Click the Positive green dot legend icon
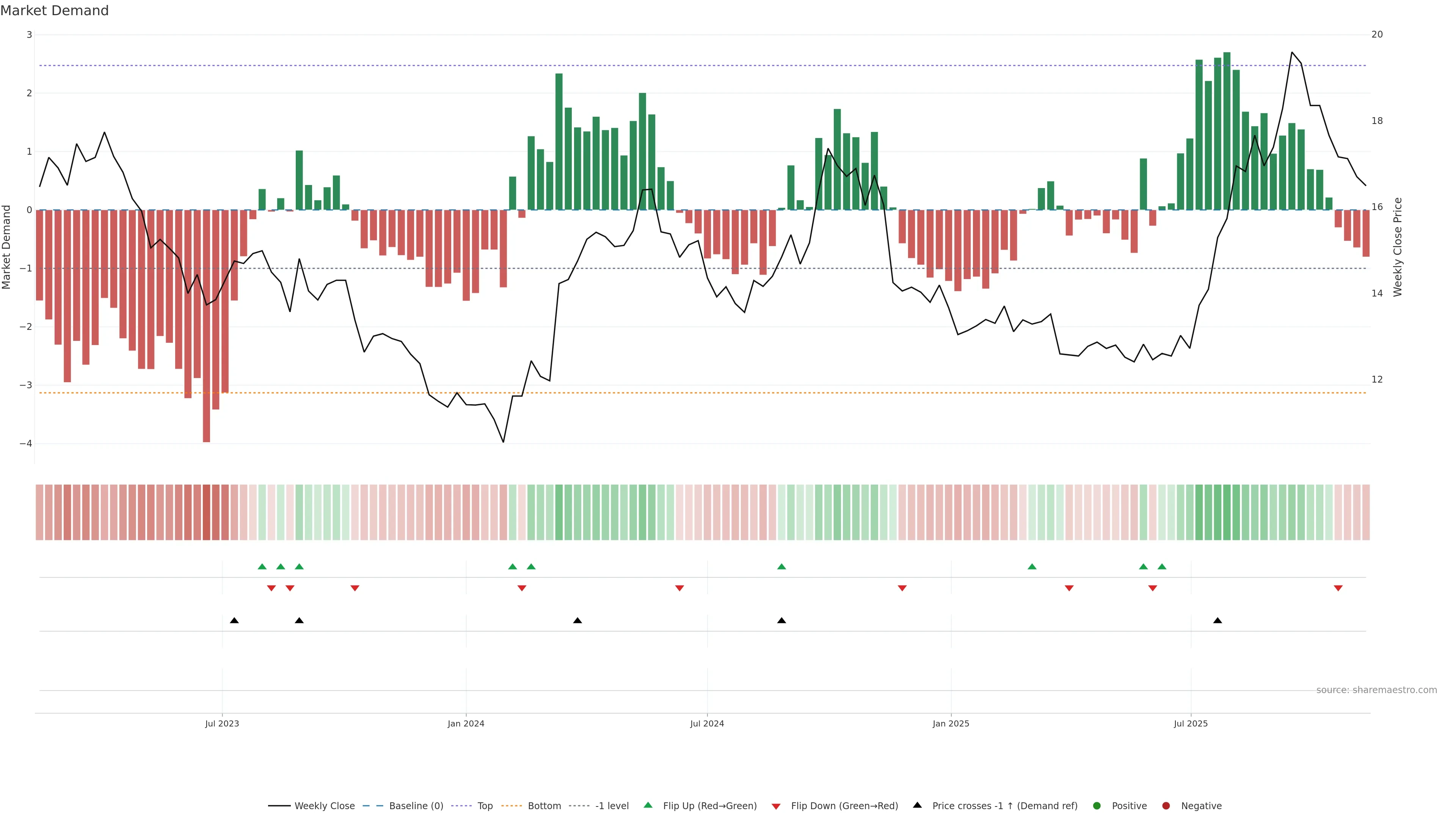The image size is (1456, 819). (1097, 806)
